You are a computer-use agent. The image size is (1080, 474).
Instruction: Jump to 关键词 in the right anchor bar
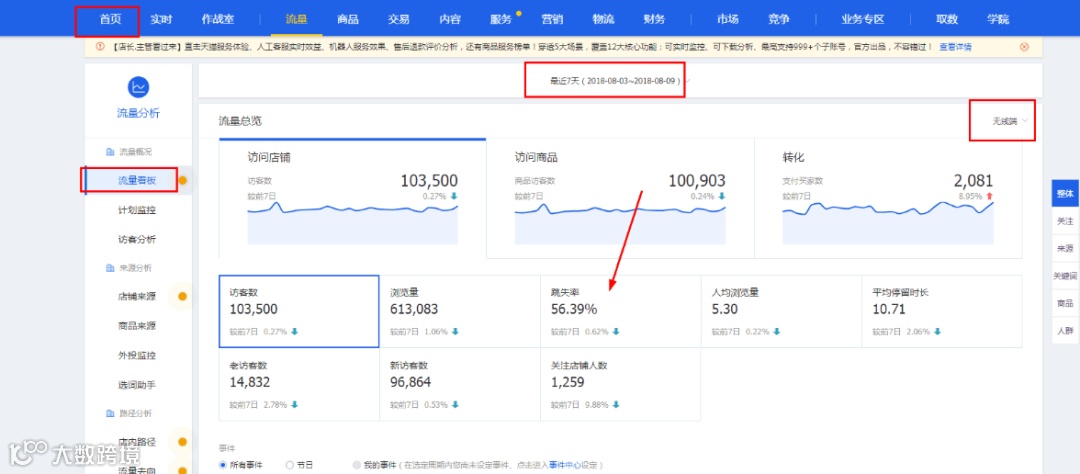[x=1065, y=276]
